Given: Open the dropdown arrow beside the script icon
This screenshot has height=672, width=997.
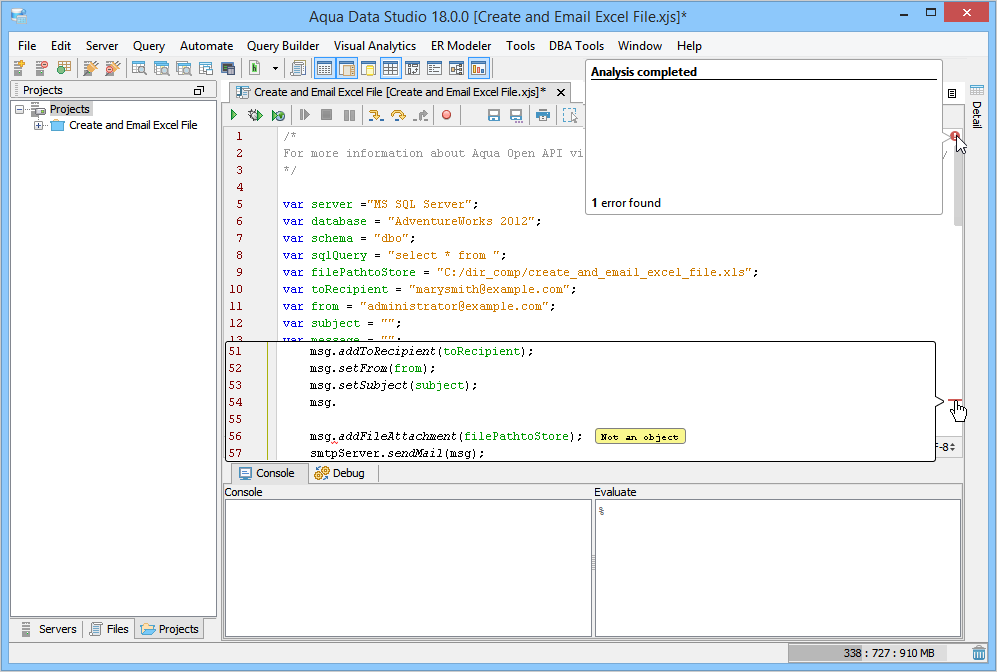Looking at the screenshot, I should (275, 69).
